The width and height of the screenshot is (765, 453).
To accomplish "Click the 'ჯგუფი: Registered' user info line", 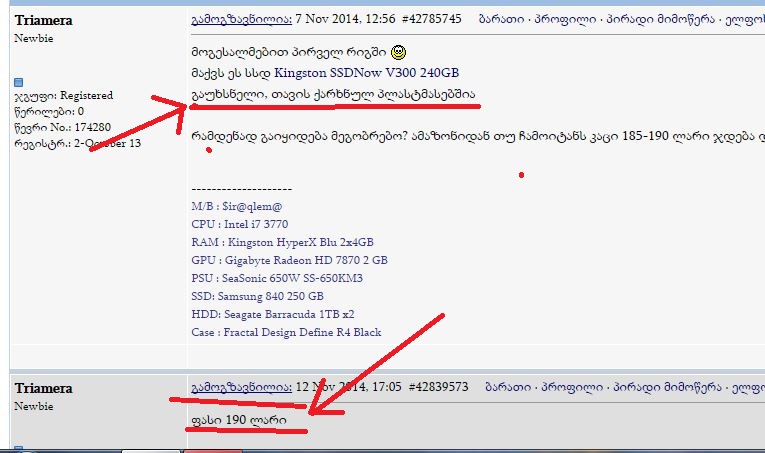I will (64, 96).
